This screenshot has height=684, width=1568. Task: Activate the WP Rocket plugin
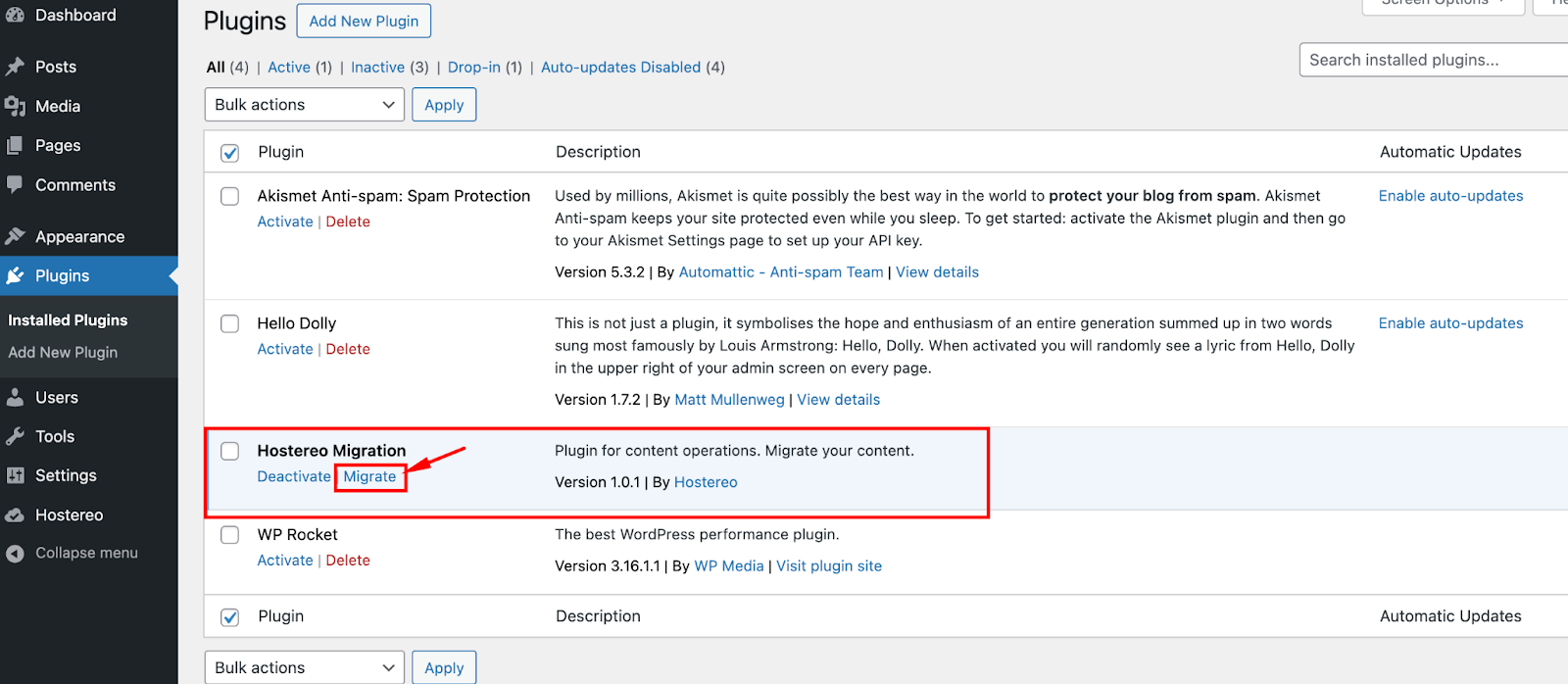pyautogui.click(x=285, y=561)
